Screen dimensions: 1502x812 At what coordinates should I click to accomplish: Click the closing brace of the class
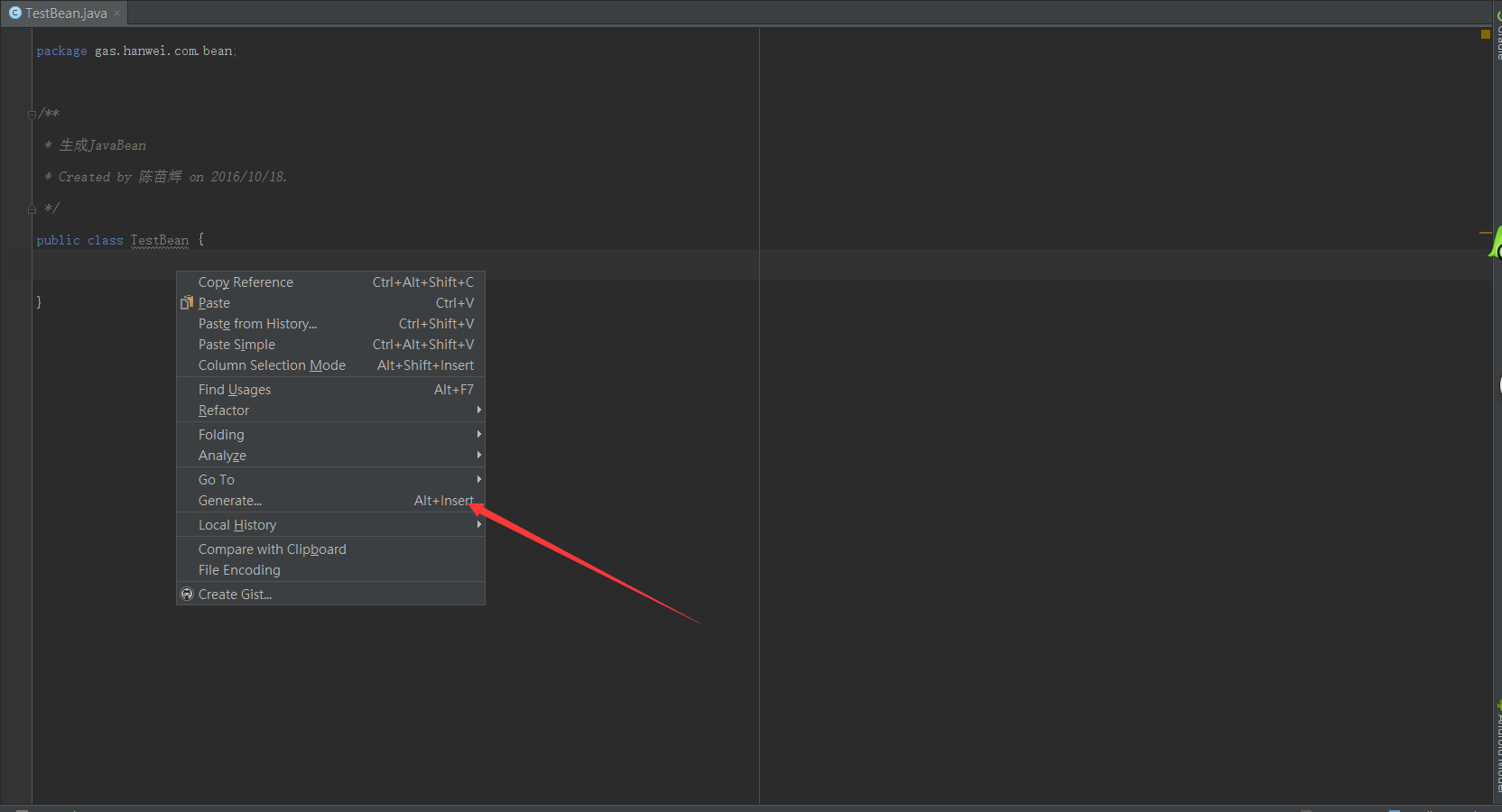pos(39,302)
